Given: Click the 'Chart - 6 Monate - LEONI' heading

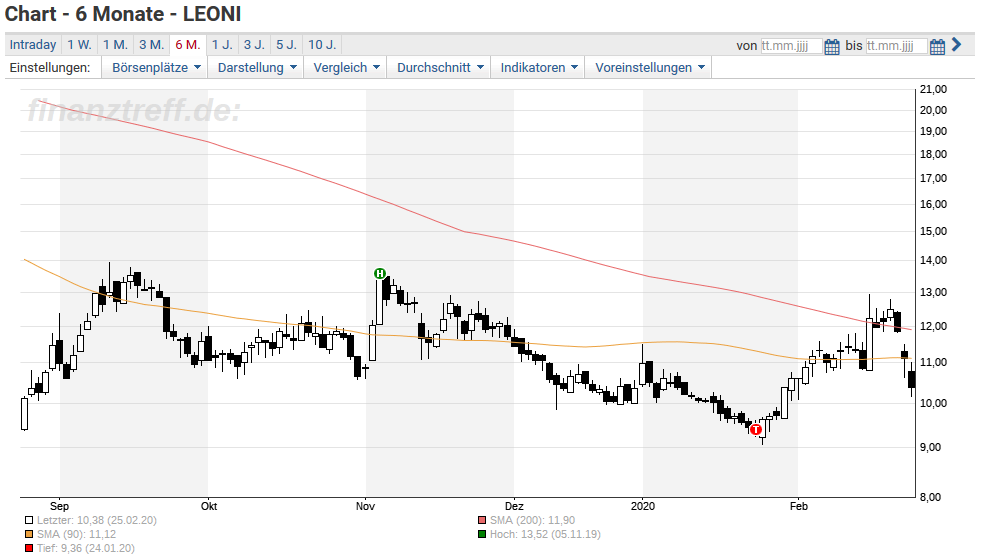Looking at the screenshot, I should pos(123,14).
